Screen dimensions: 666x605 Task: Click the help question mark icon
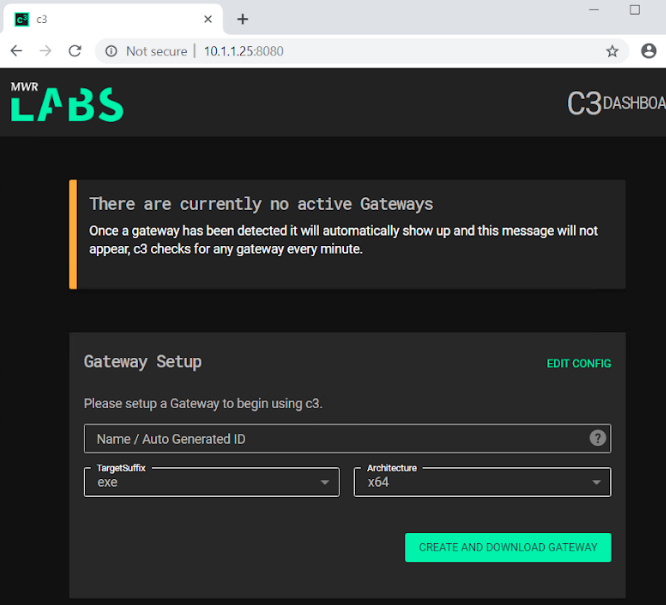click(x=597, y=438)
